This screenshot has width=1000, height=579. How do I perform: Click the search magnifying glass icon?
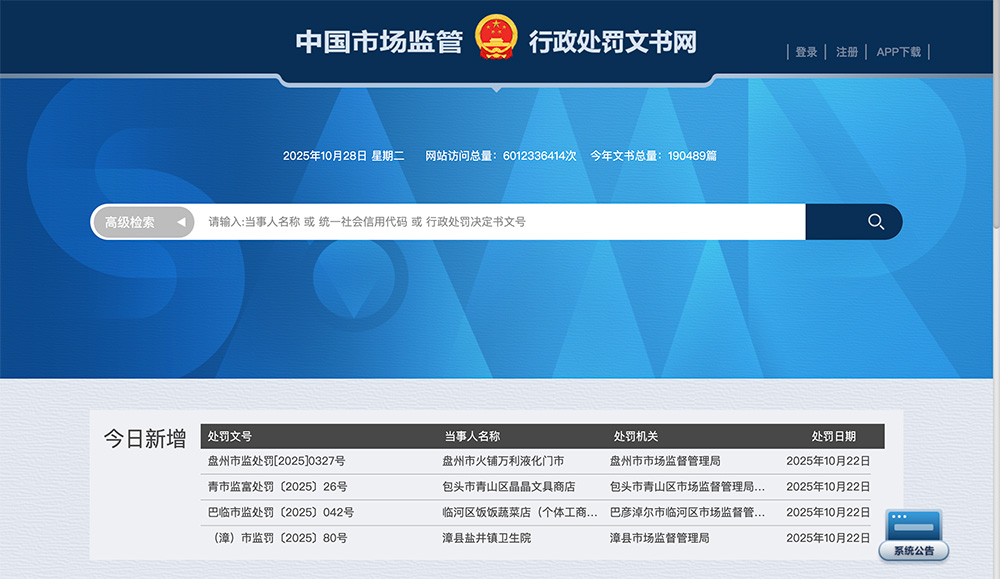point(875,221)
